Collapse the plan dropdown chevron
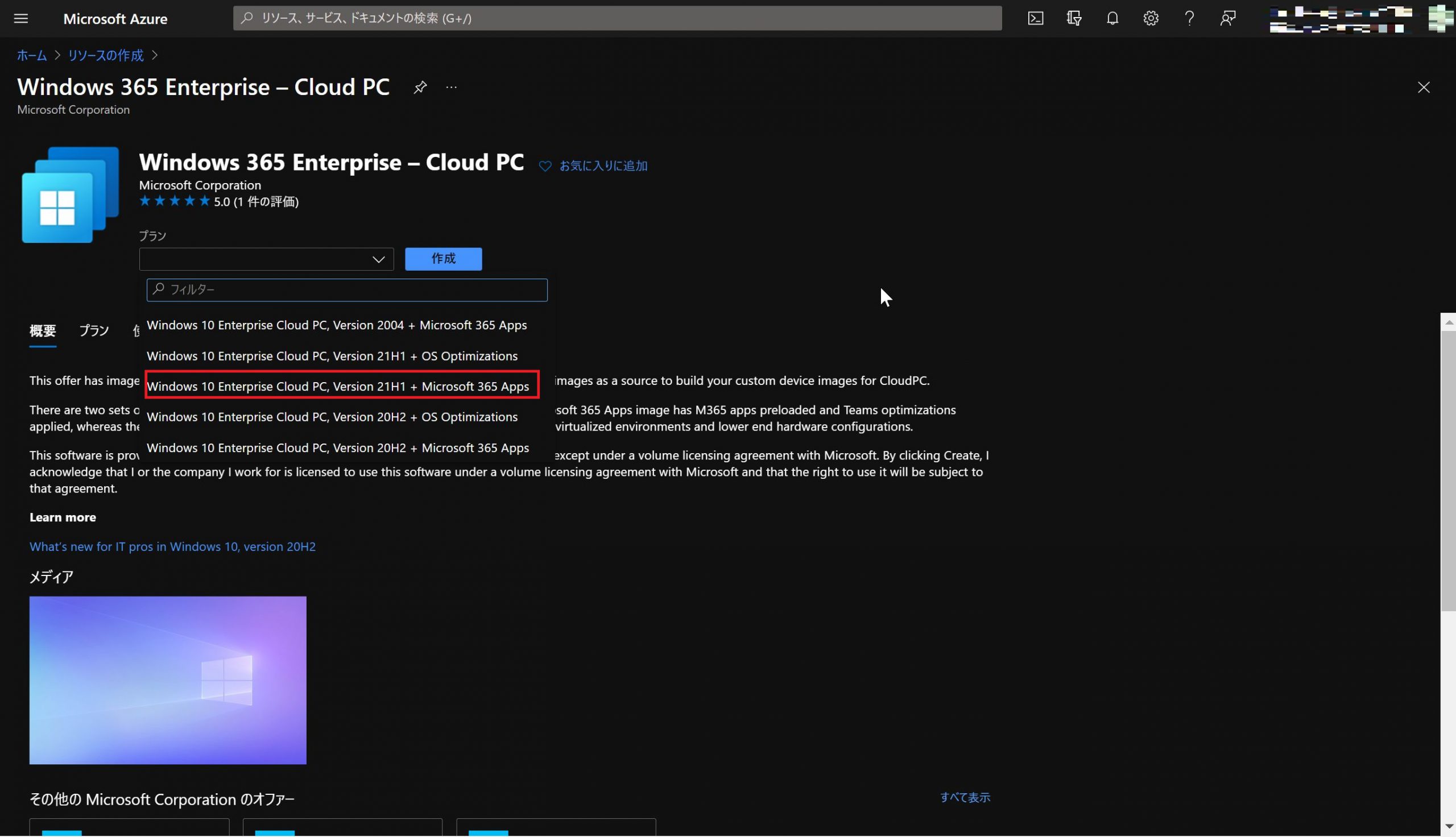 378,259
